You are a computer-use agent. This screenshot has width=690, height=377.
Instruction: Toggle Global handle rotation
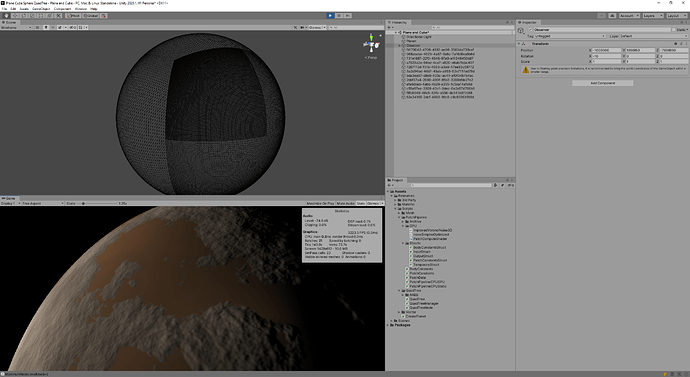coord(91,16)
